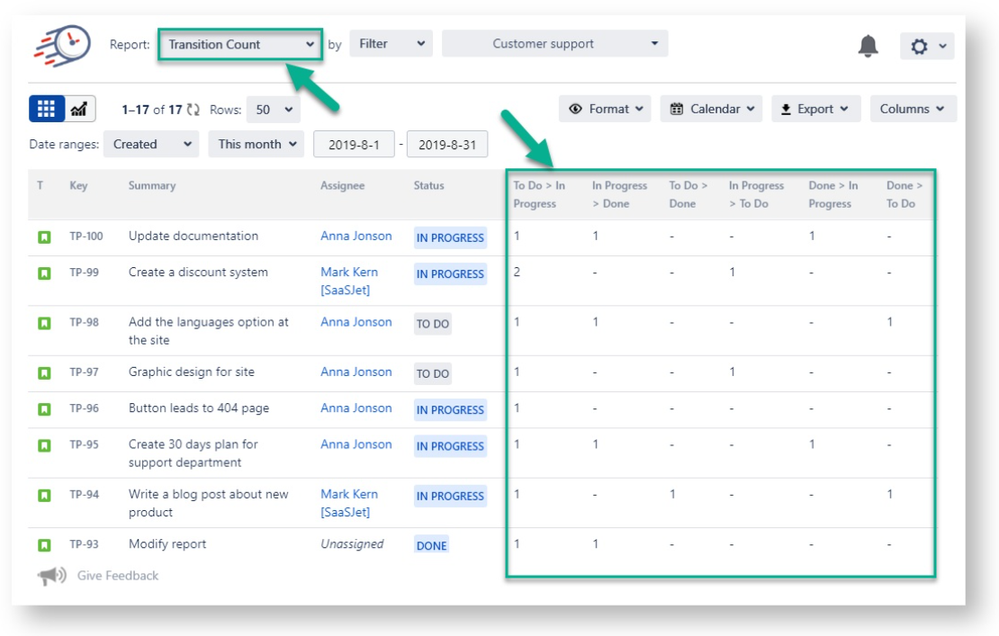Click issue key TP-97
This screenshot has width=999, height=636.
click(84, 372)
